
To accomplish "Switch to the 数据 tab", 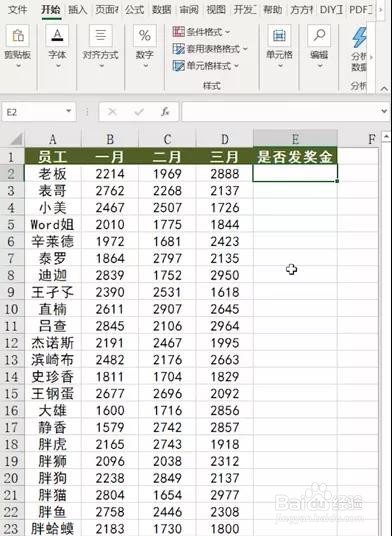I will [161, 10].
